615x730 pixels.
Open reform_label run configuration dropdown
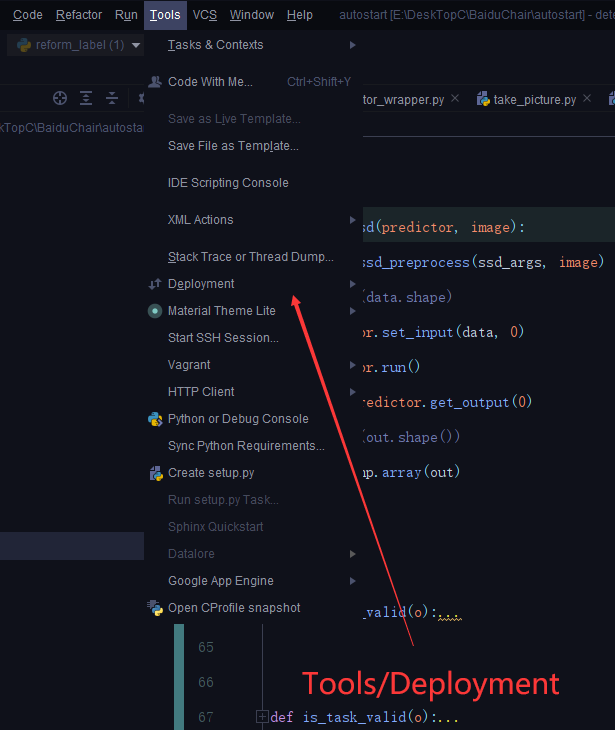[x=136, y=45]
